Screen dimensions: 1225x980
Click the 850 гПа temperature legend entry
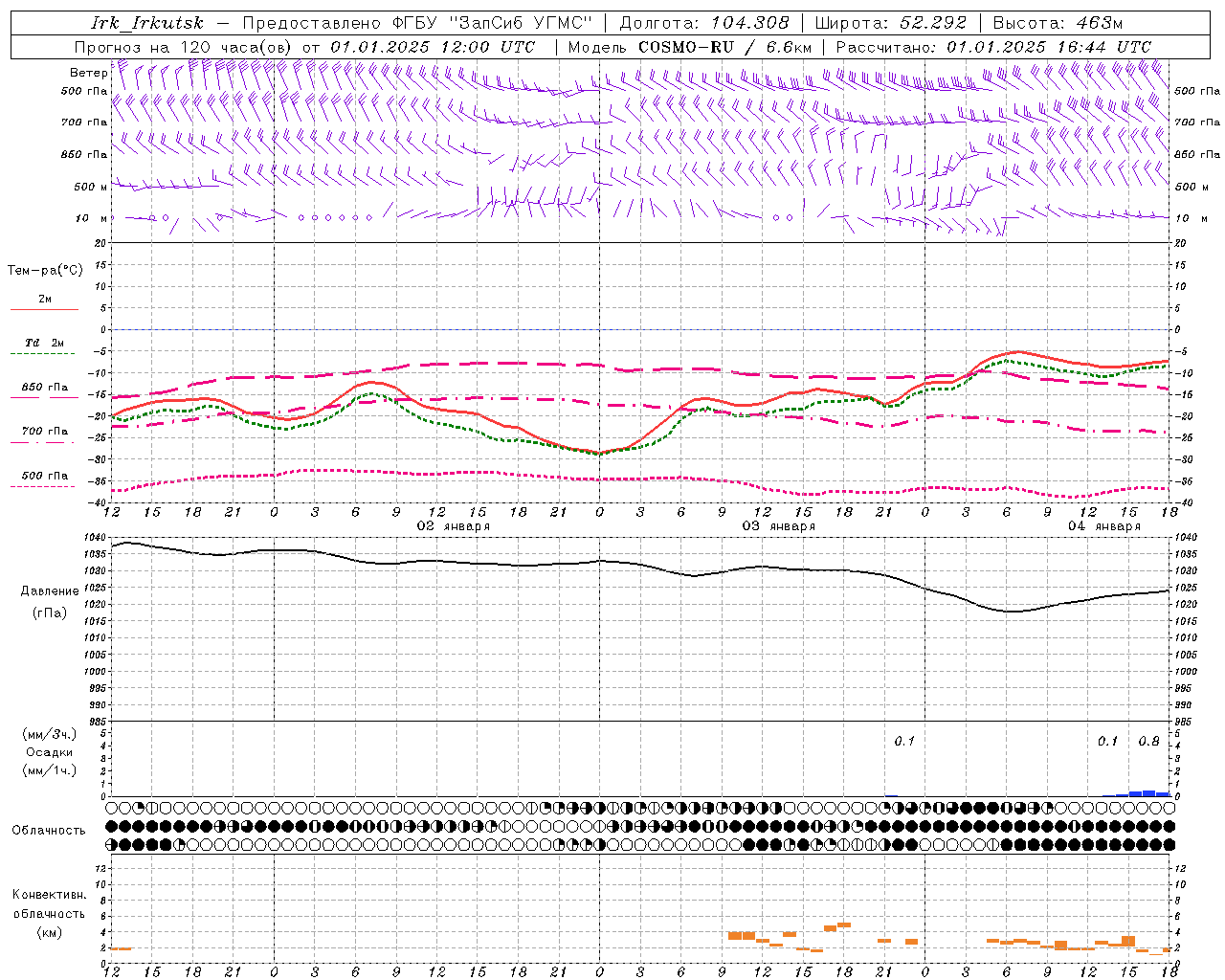point(44,388)
